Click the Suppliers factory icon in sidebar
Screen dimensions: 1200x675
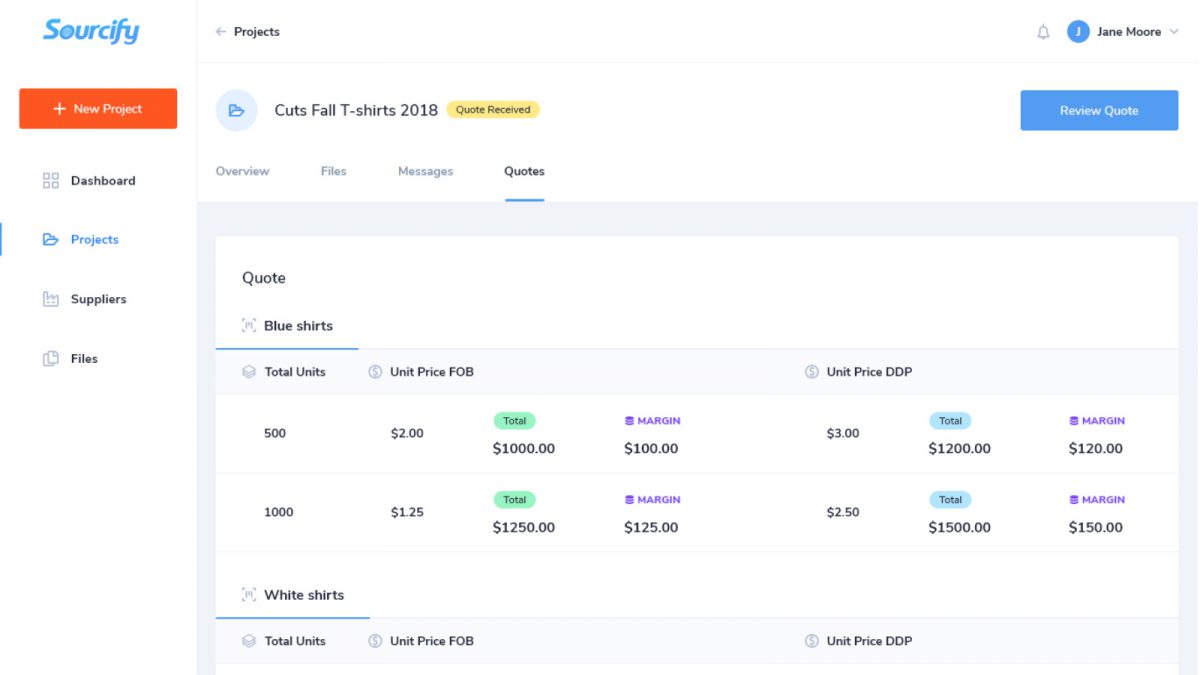pos(51,299)
